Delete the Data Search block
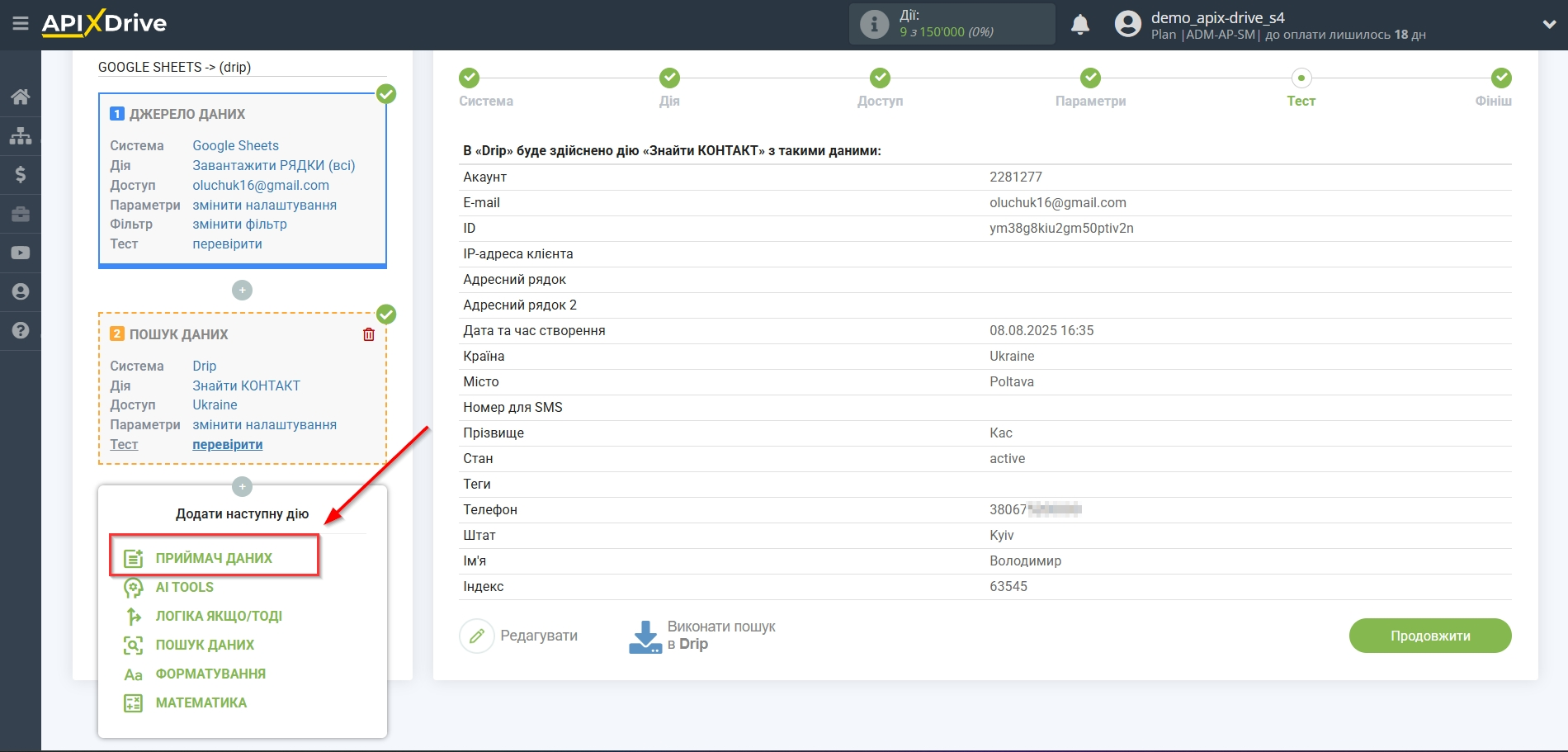This screenshot has height=752, width=1568. coord(369,334)
